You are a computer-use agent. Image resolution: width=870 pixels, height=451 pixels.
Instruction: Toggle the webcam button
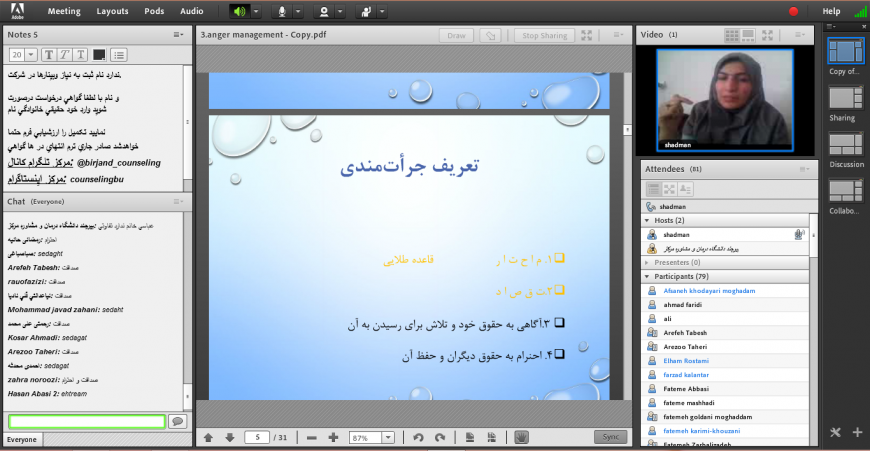[324, 11]
